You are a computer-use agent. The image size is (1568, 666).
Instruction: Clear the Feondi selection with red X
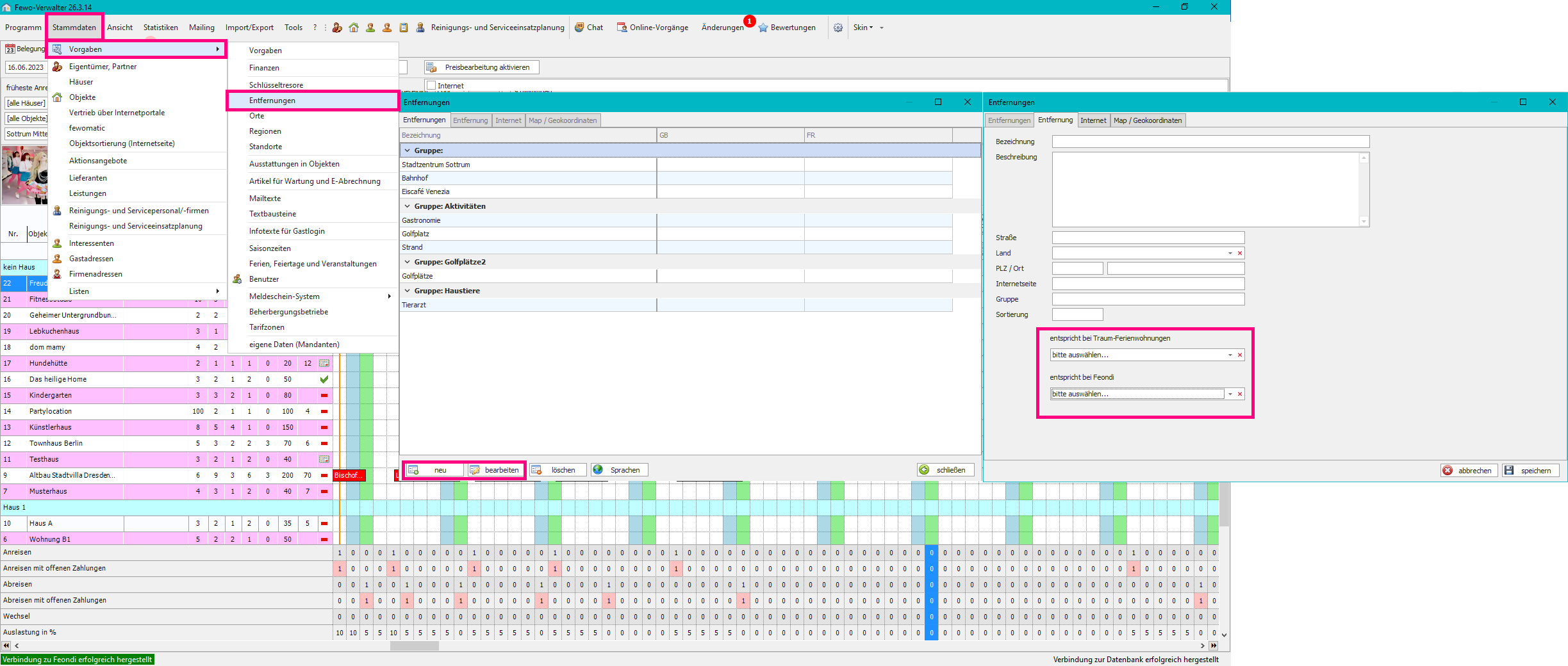pos(1240,394)
